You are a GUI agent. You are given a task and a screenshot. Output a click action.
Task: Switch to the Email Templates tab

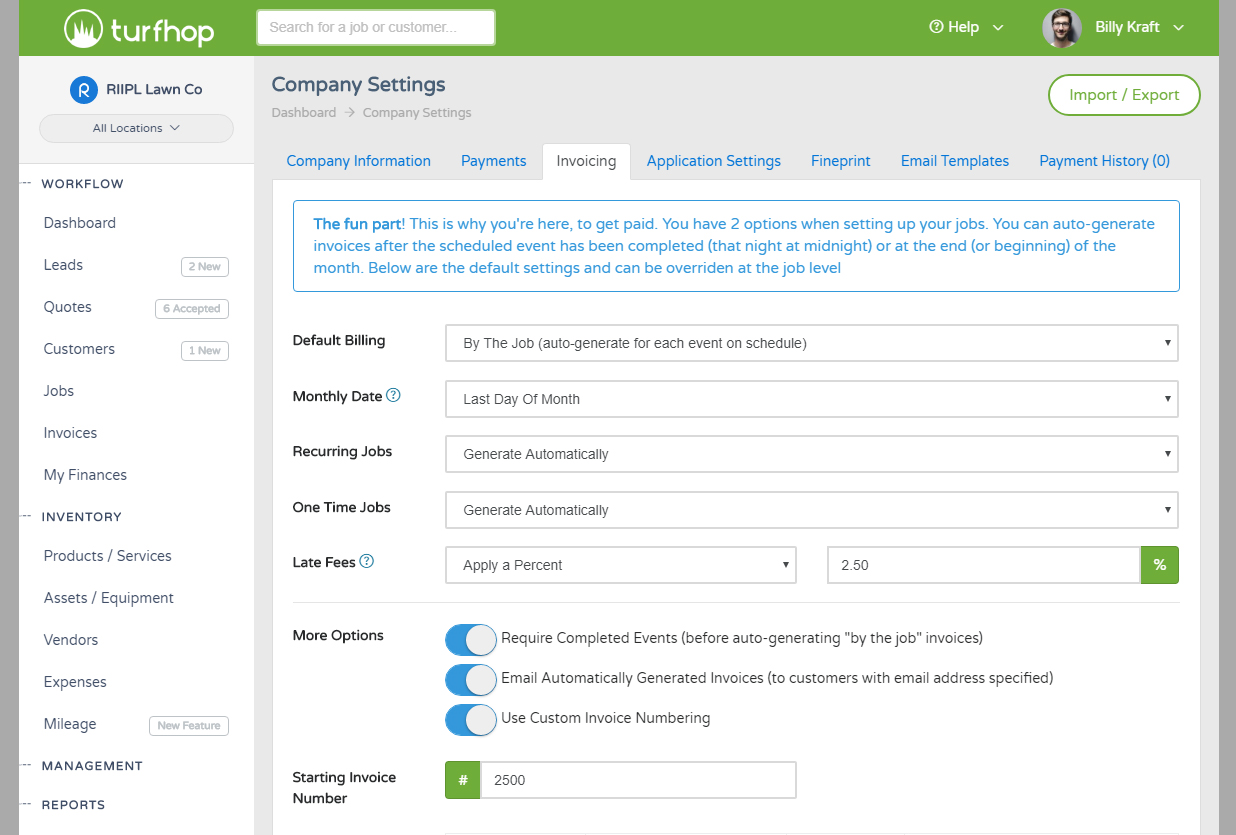pyautogui.click(x=954, y=160)
